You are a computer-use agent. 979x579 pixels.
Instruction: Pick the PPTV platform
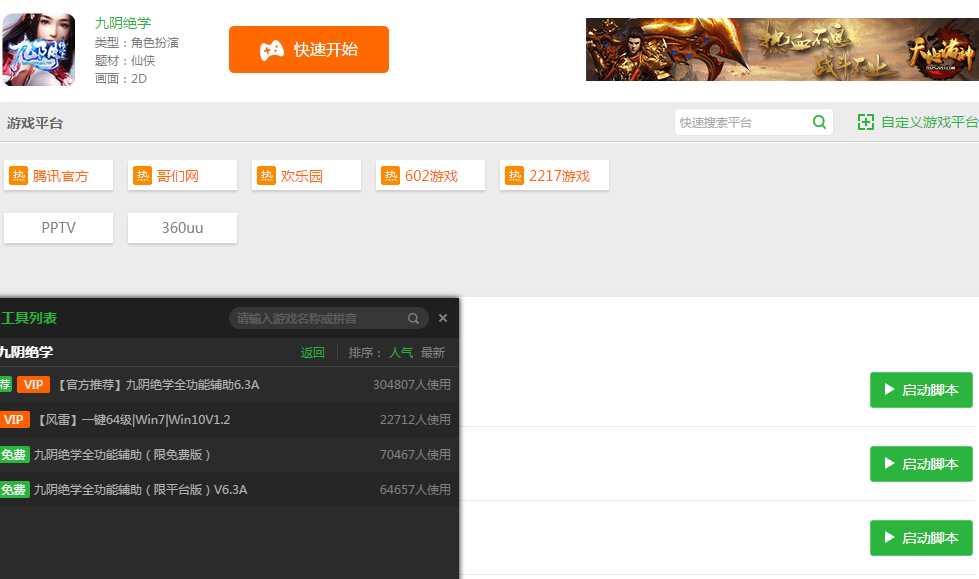point(58,228)
